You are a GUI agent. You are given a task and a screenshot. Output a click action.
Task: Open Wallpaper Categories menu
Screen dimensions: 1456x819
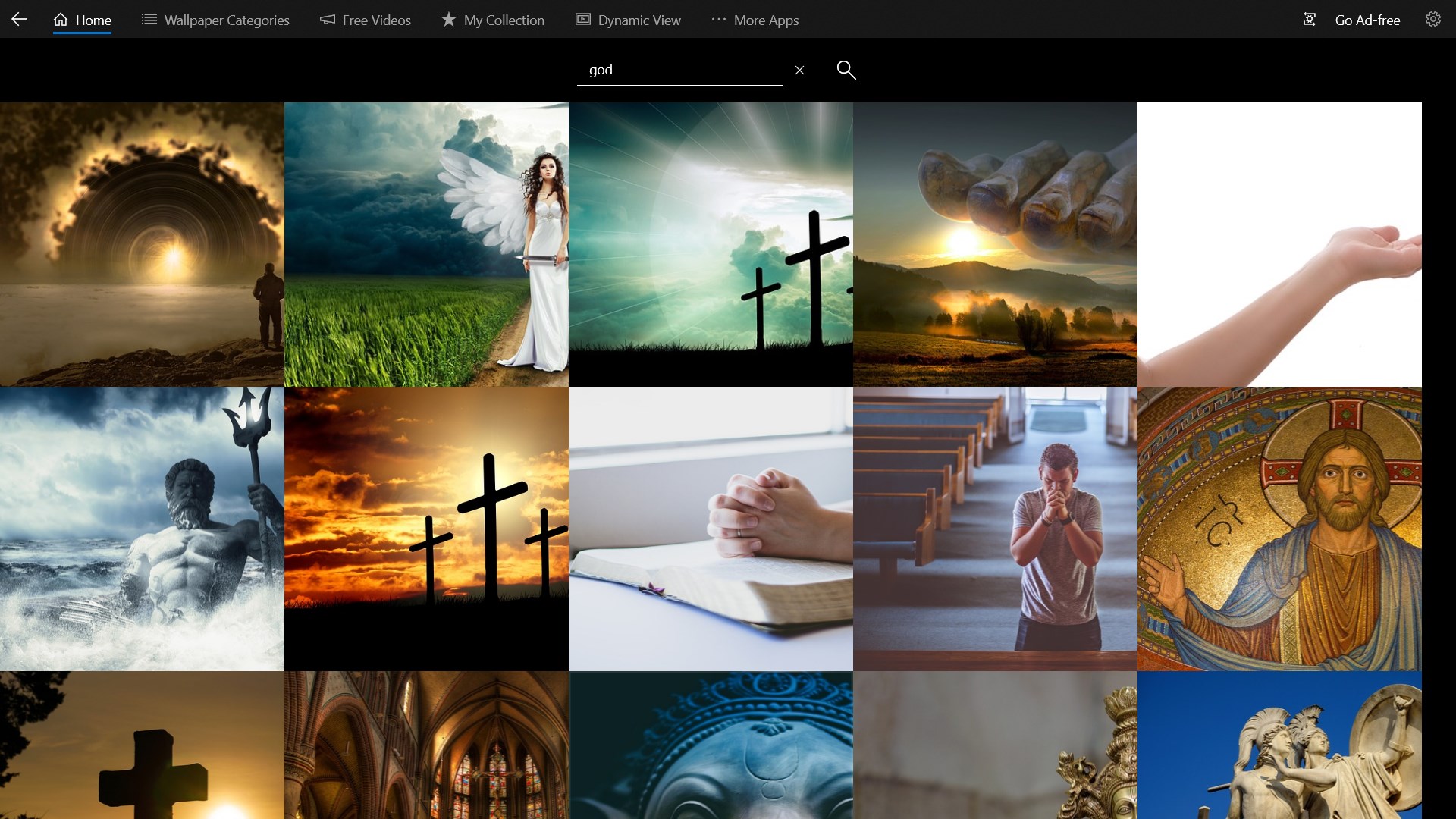click(x=215, y=20)
